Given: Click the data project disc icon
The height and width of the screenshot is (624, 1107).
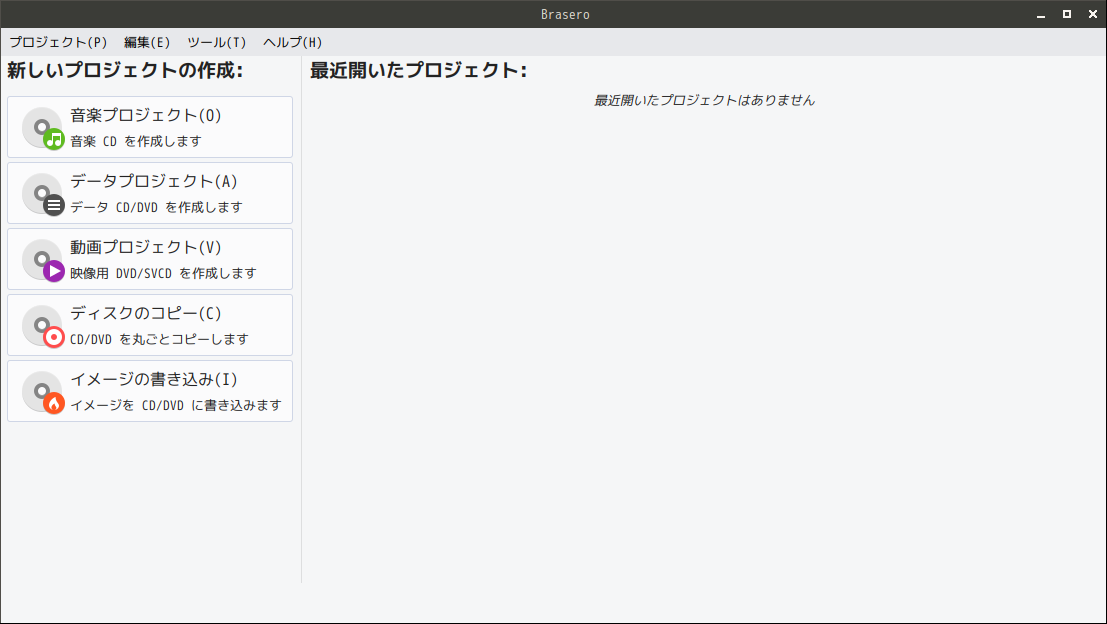Looking at the screenshot, I should tap(43, 194).
